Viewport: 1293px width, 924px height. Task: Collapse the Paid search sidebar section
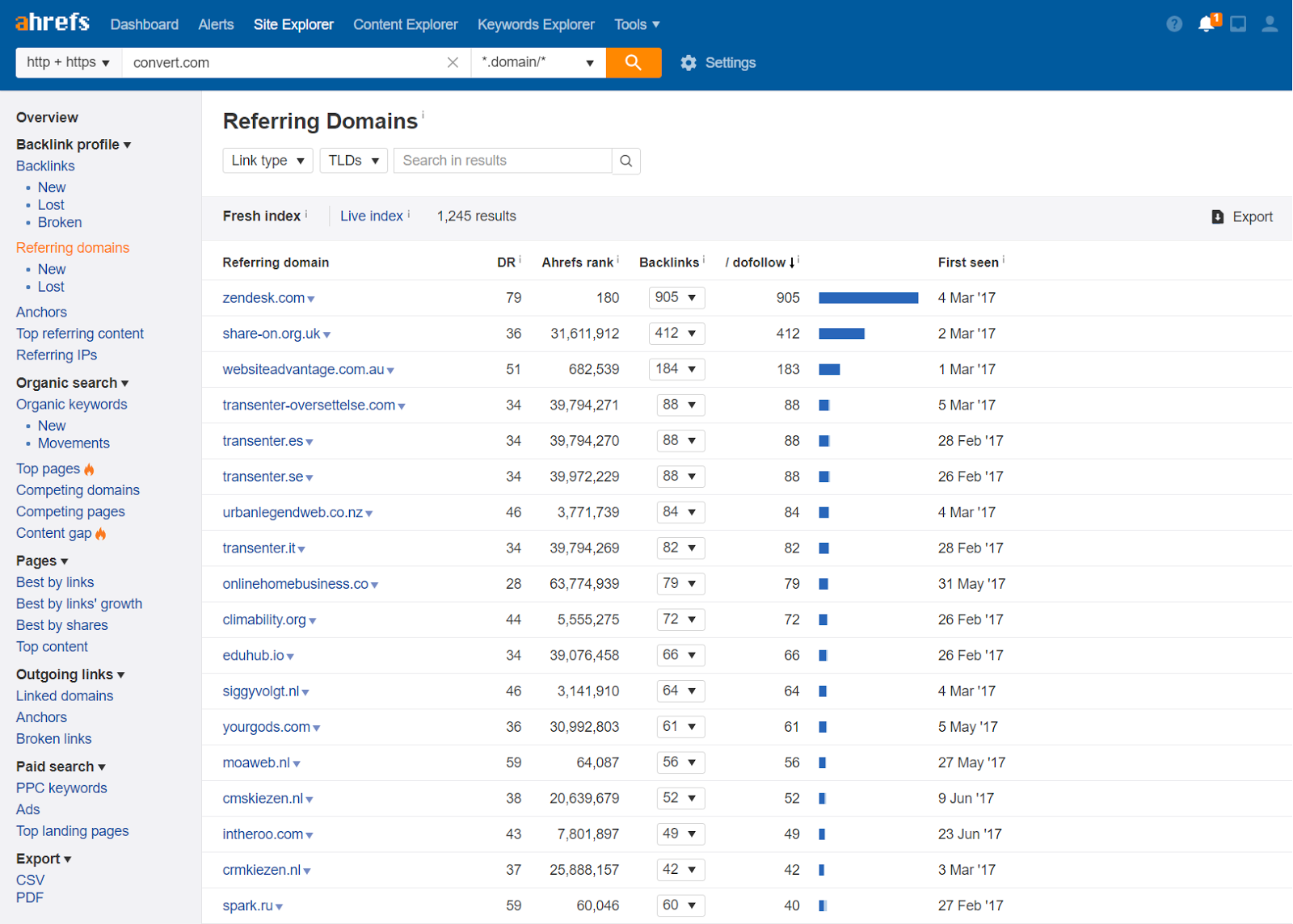click(61, 766)
